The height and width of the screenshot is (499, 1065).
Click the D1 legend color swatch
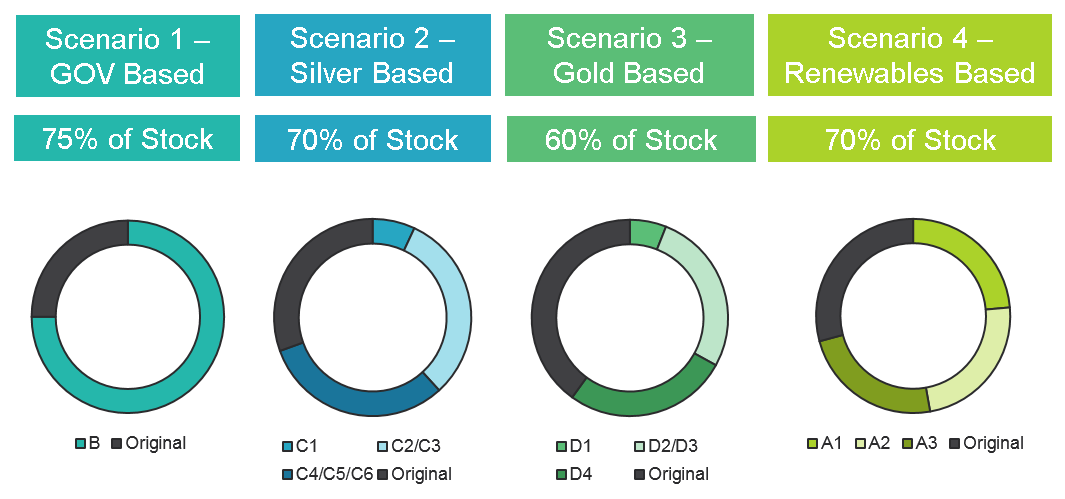(561, 447)
